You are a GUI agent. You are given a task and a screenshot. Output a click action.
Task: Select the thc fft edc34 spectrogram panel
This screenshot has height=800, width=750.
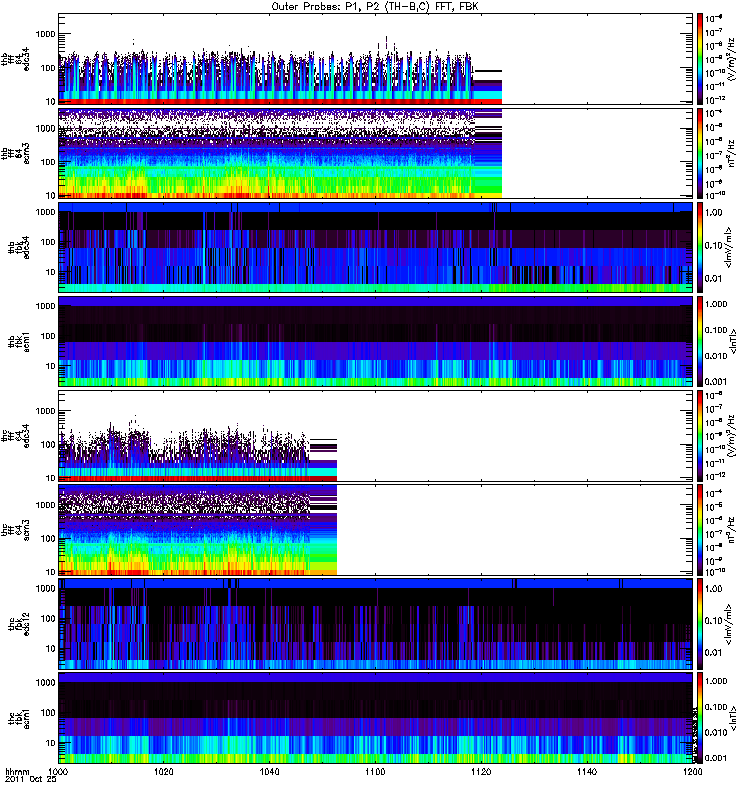click(375, 436)
